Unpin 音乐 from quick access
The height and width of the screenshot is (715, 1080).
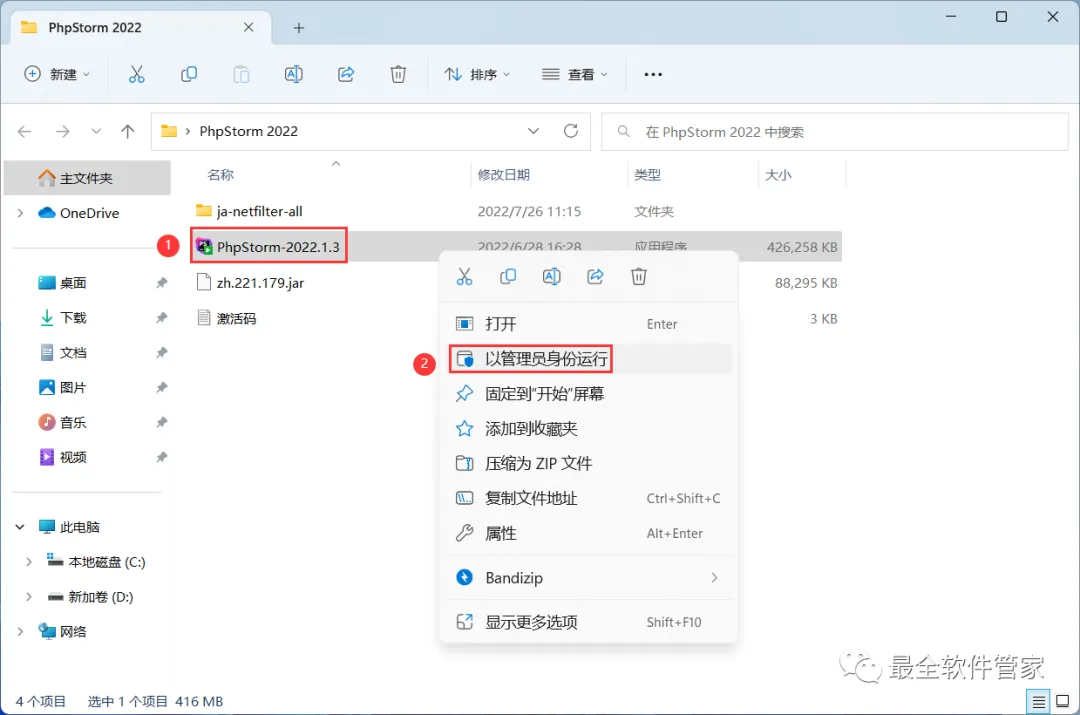tap(161, 422)
